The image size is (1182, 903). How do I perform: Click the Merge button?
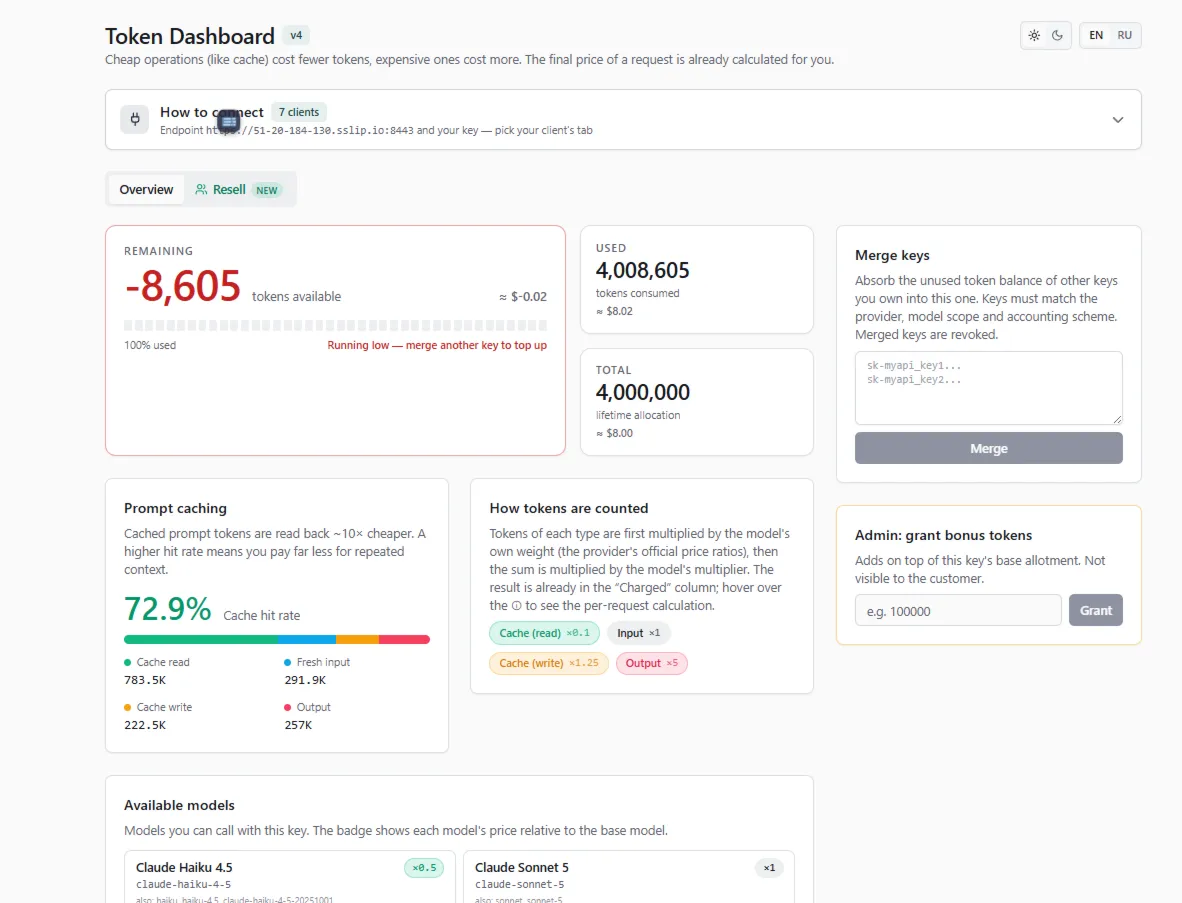coord(988,448)
